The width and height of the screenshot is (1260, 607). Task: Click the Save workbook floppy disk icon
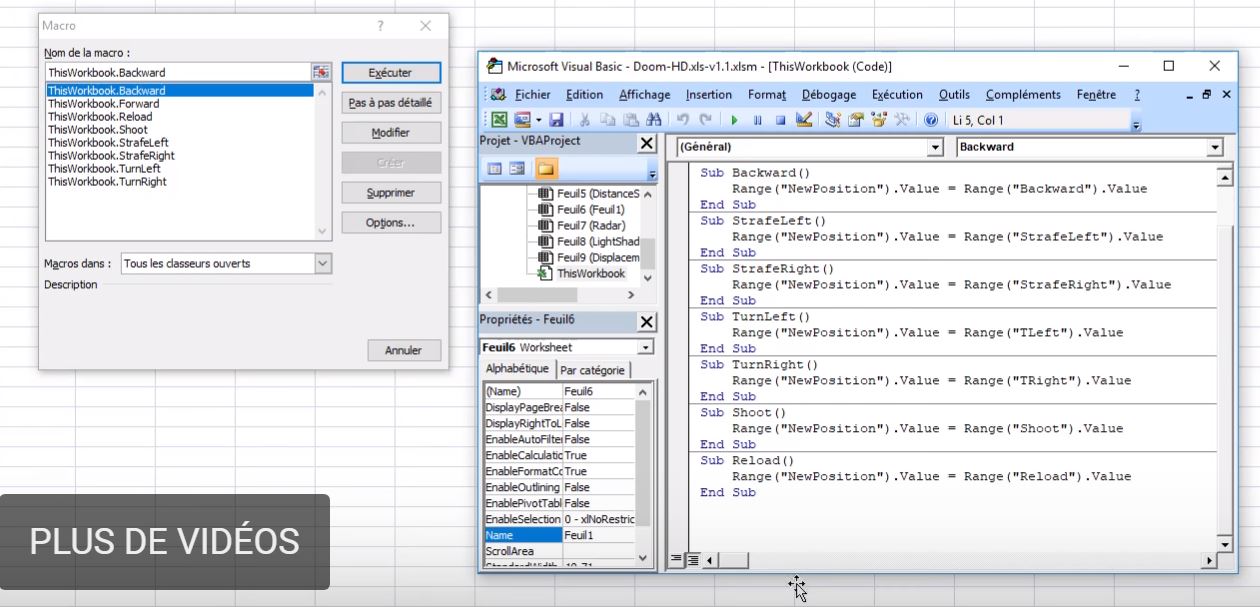point(557,120)
